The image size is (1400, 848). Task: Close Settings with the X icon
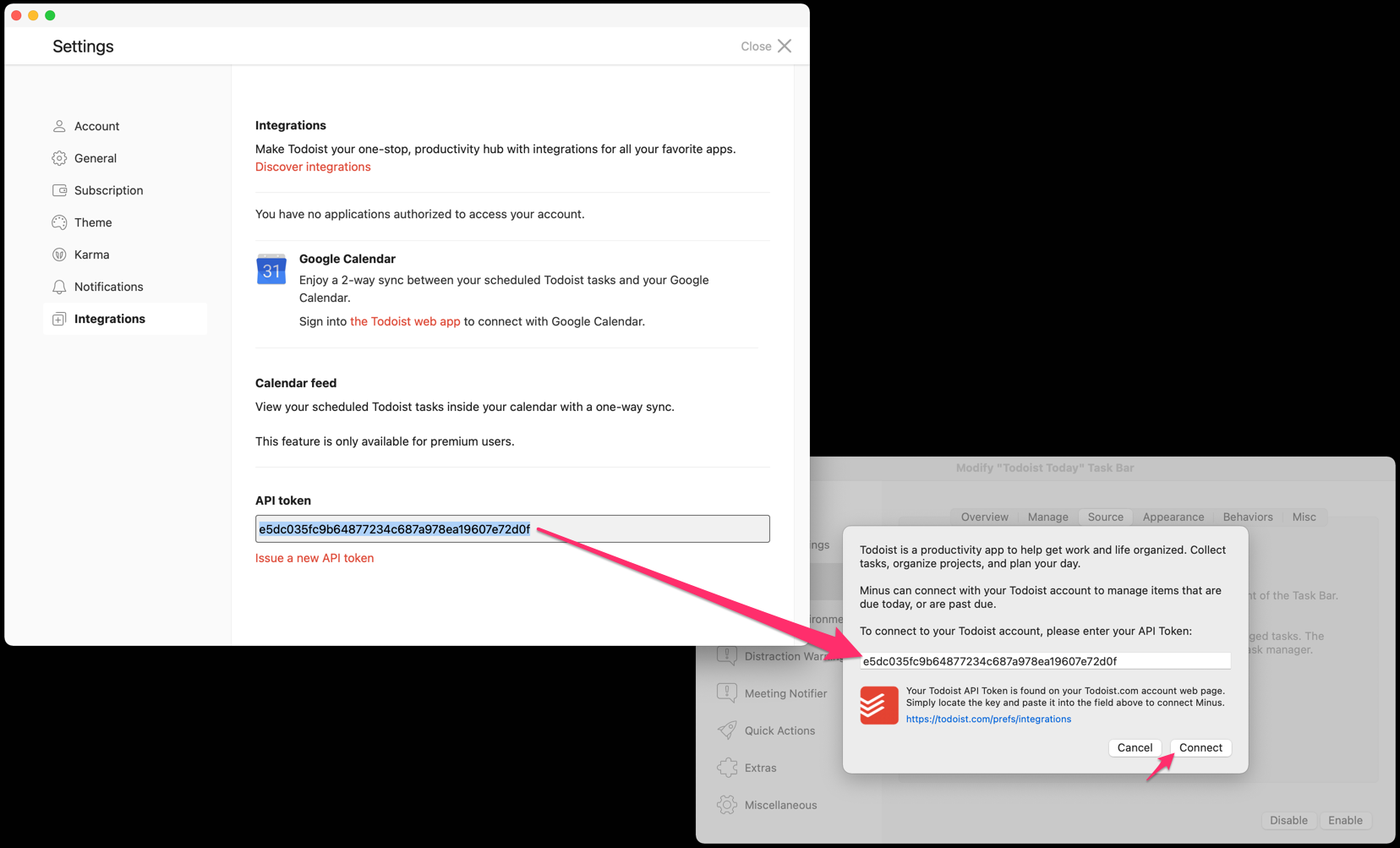pyautogui.click(x=785, y=46)
